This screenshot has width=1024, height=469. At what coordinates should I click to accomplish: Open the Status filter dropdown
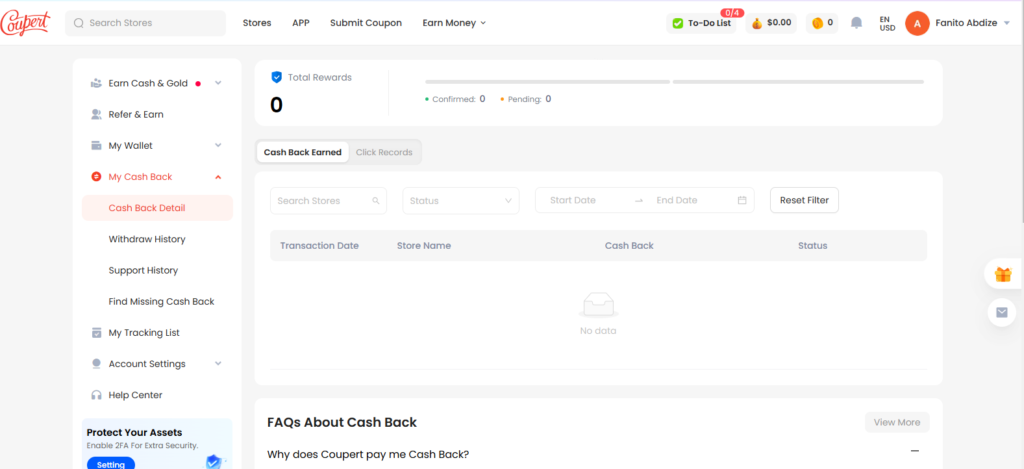tap(460, 201)
